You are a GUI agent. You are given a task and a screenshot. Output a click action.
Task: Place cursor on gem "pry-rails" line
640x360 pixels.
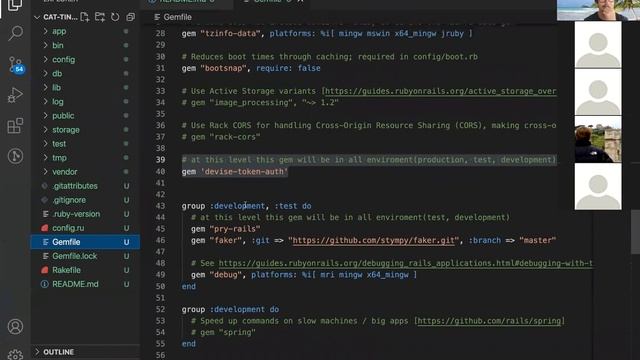point(226,229)
